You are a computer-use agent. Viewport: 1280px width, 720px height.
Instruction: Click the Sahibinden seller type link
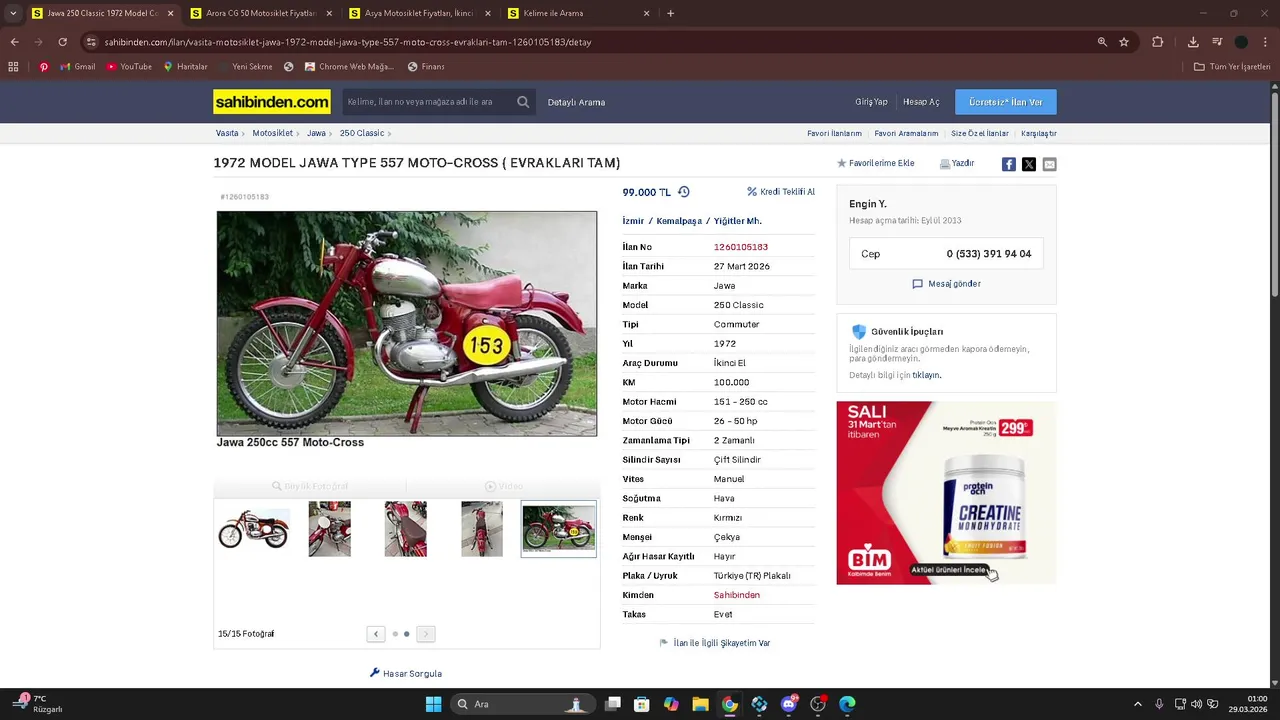pyautogui.click(x=737, y=595)
